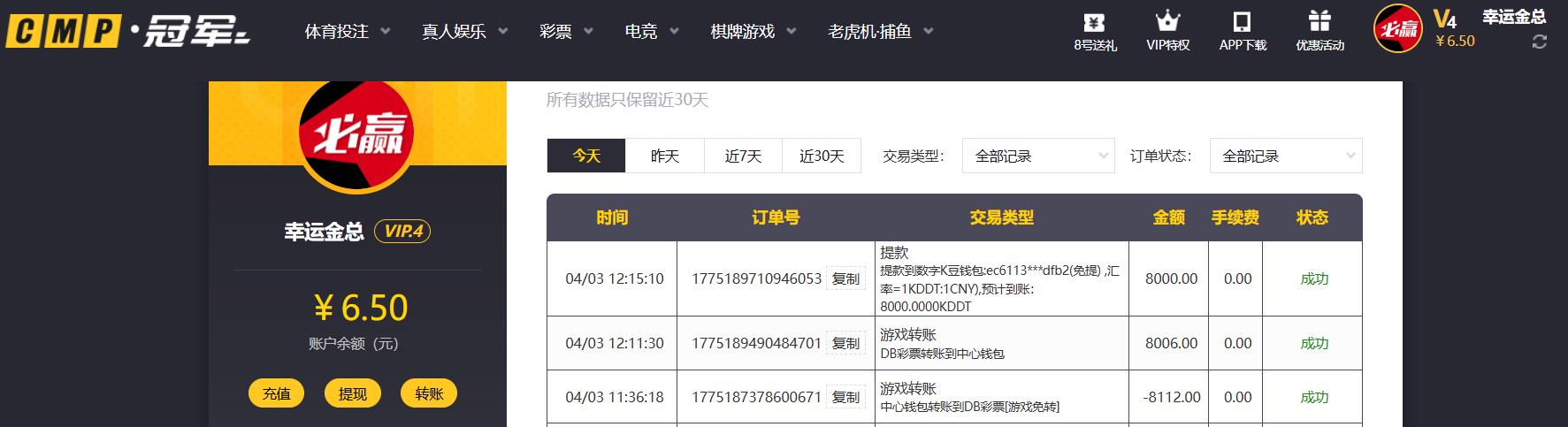Click the header user avatar badge
Viewport: 1568px width, 427px height.
pyautogui.click(x=1397, y=29)
